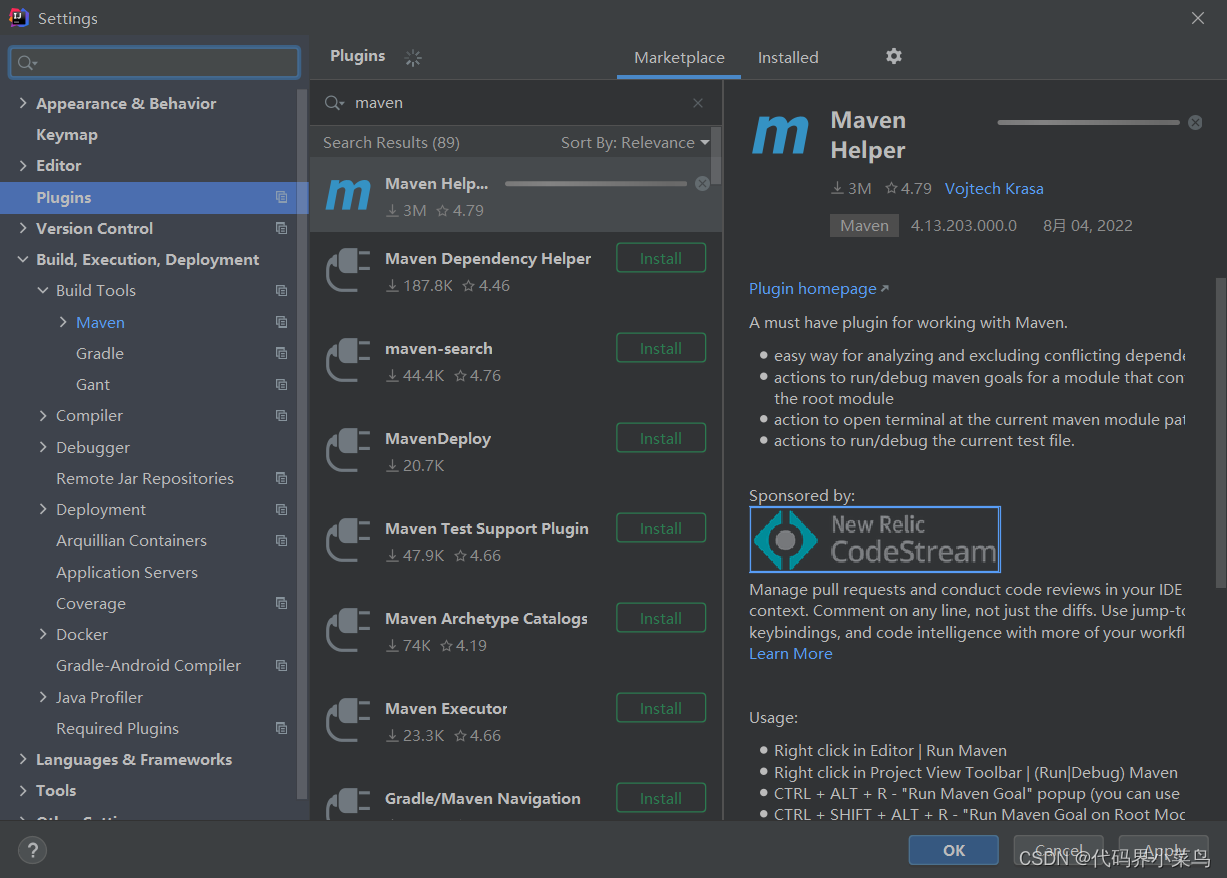1227x878 pixels.
Task: Open the Plugin homepage link
Action: pos(813,288)
